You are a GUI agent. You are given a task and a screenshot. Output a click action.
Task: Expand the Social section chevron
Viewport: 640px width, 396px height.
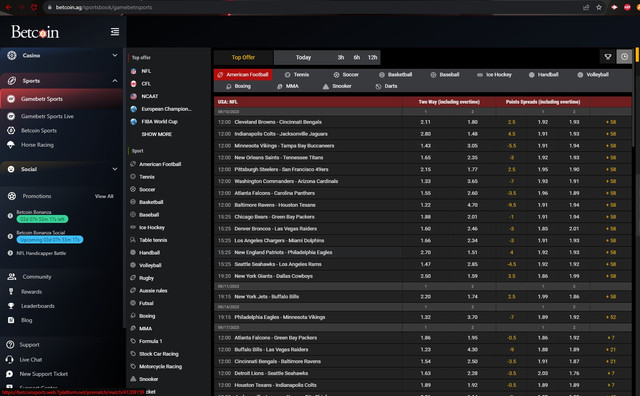115,169
